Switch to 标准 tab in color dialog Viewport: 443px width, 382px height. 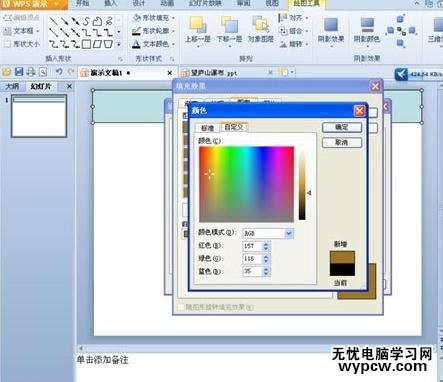207,128
